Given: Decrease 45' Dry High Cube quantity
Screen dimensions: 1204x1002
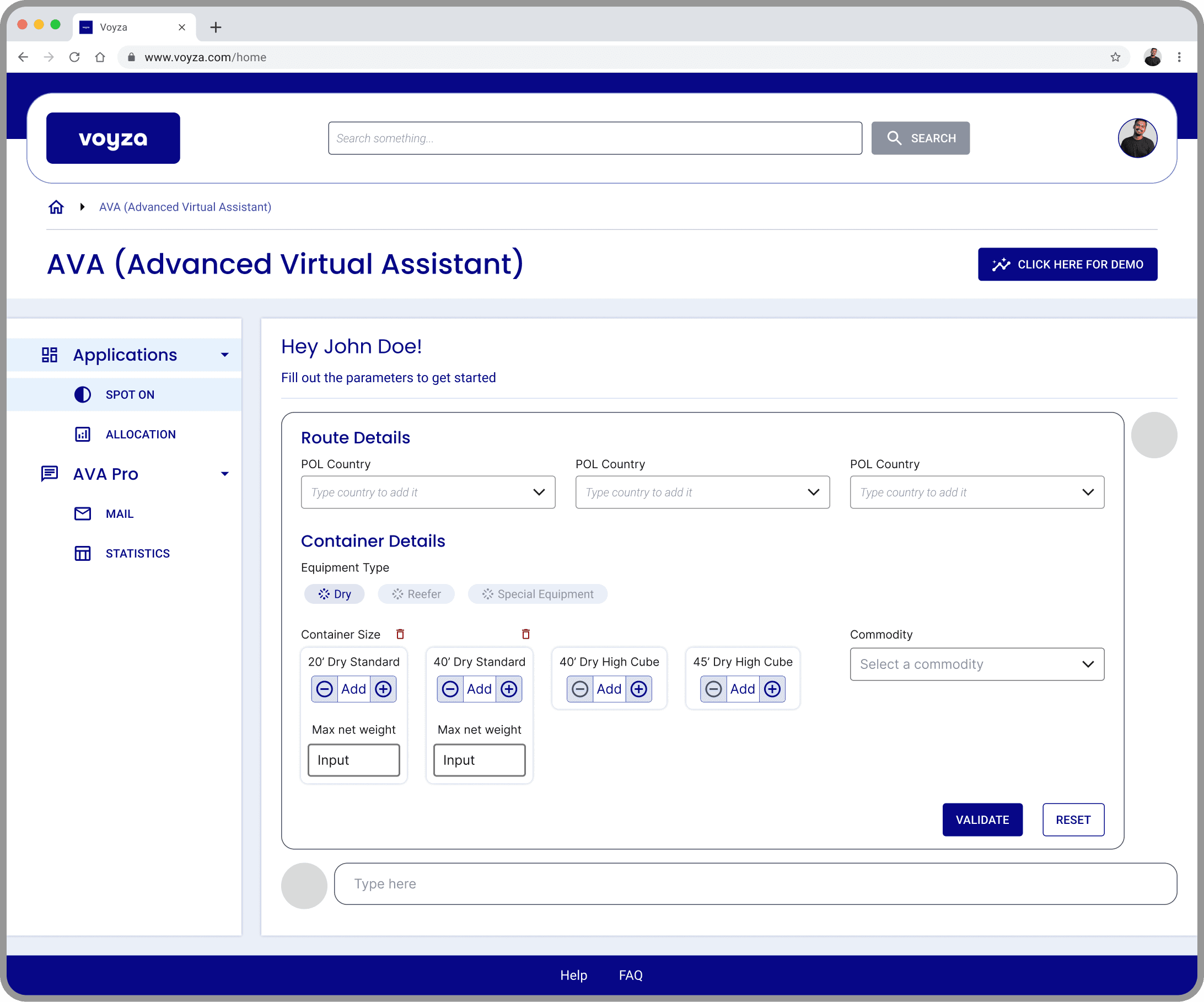Looking at the screenshot, I should coord(713,689).
